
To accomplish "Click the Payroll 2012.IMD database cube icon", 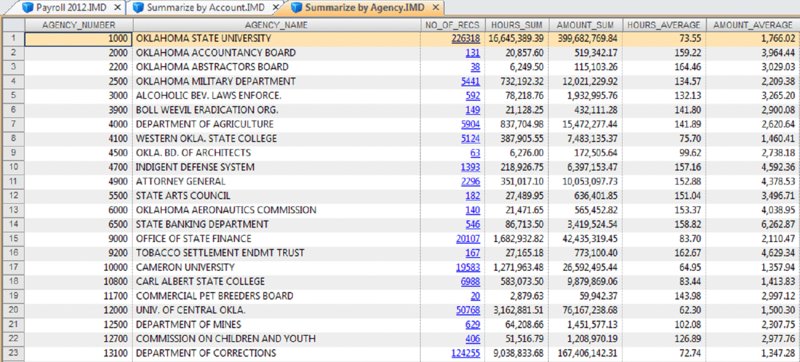I will point(28,8).
